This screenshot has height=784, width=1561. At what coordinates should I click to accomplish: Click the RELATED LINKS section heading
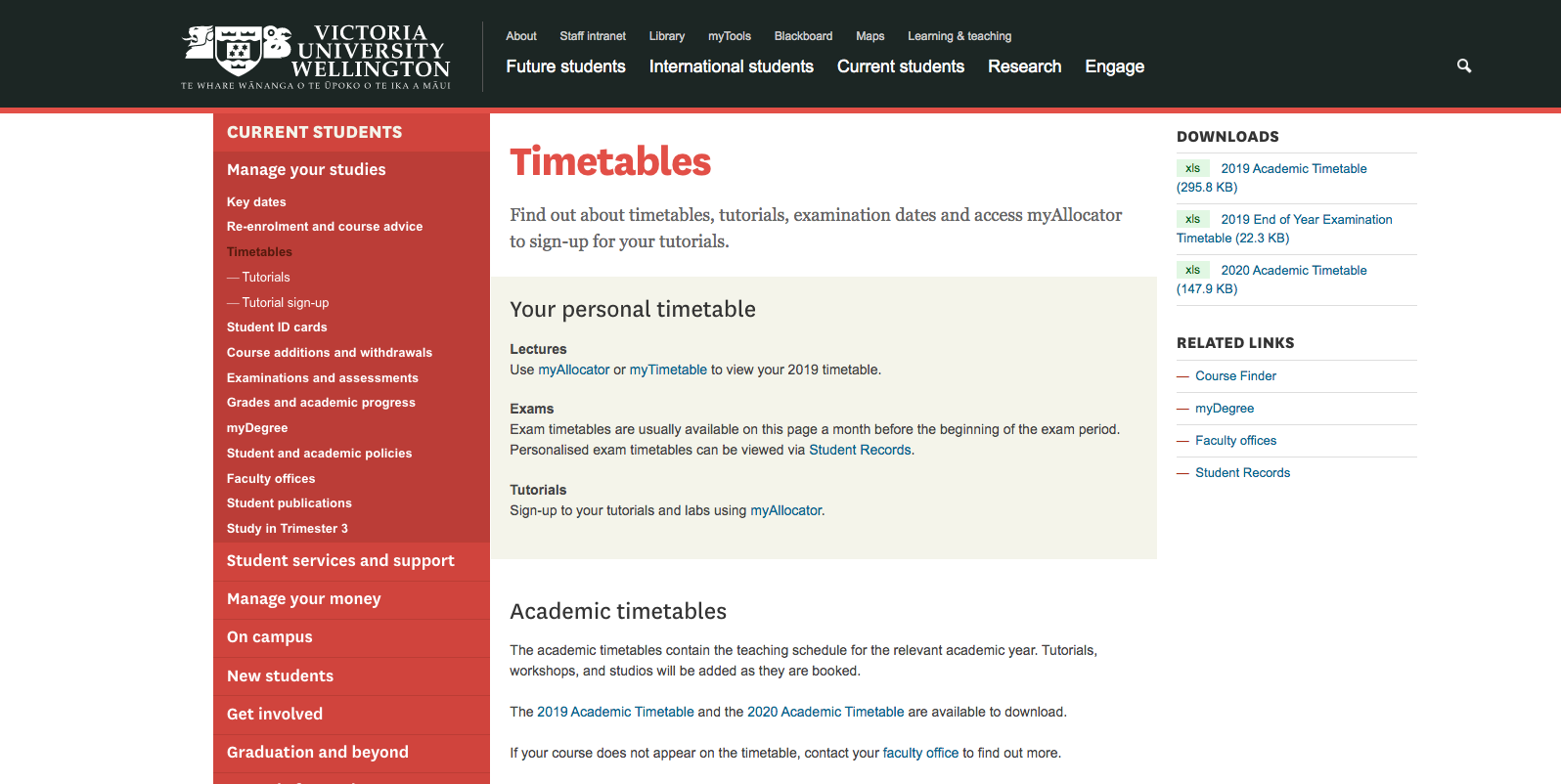pyautogui.click(x=1235, y=343)
